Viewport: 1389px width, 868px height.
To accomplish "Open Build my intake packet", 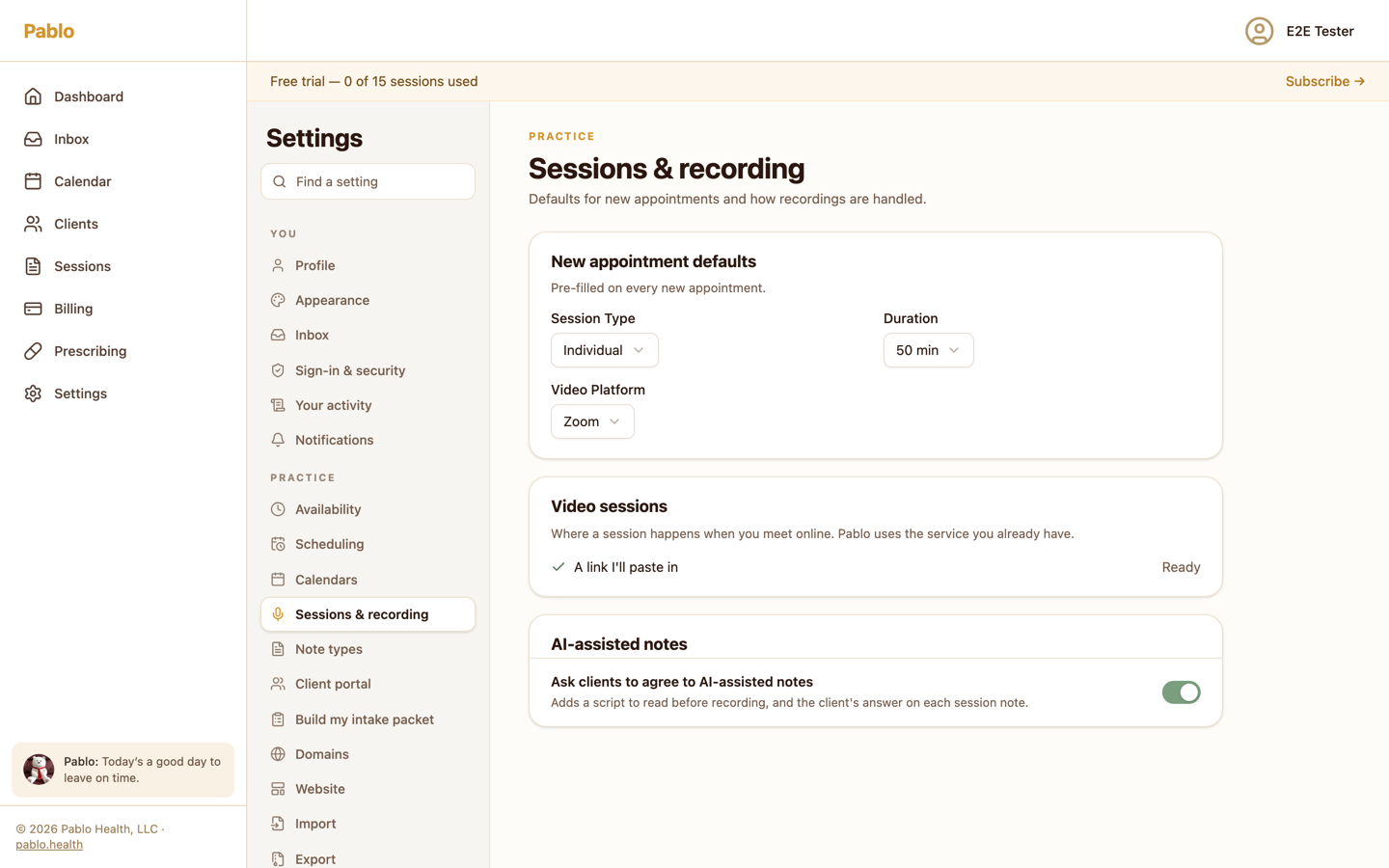I will click(x=368, y=719).
